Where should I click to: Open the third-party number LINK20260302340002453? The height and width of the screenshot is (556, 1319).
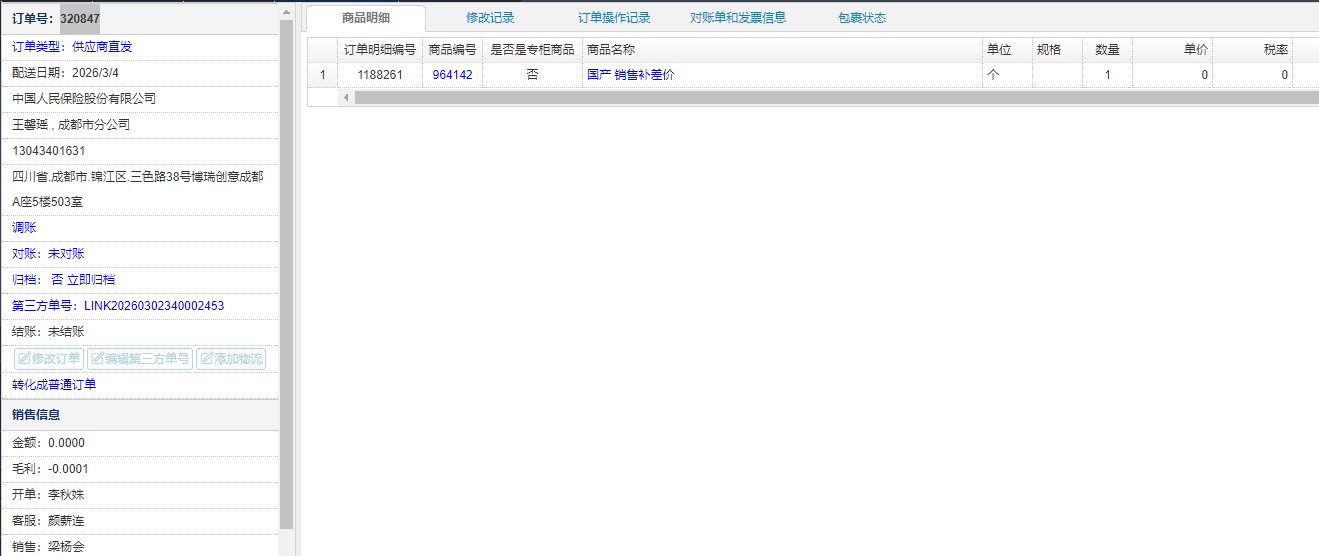(118, 306)
